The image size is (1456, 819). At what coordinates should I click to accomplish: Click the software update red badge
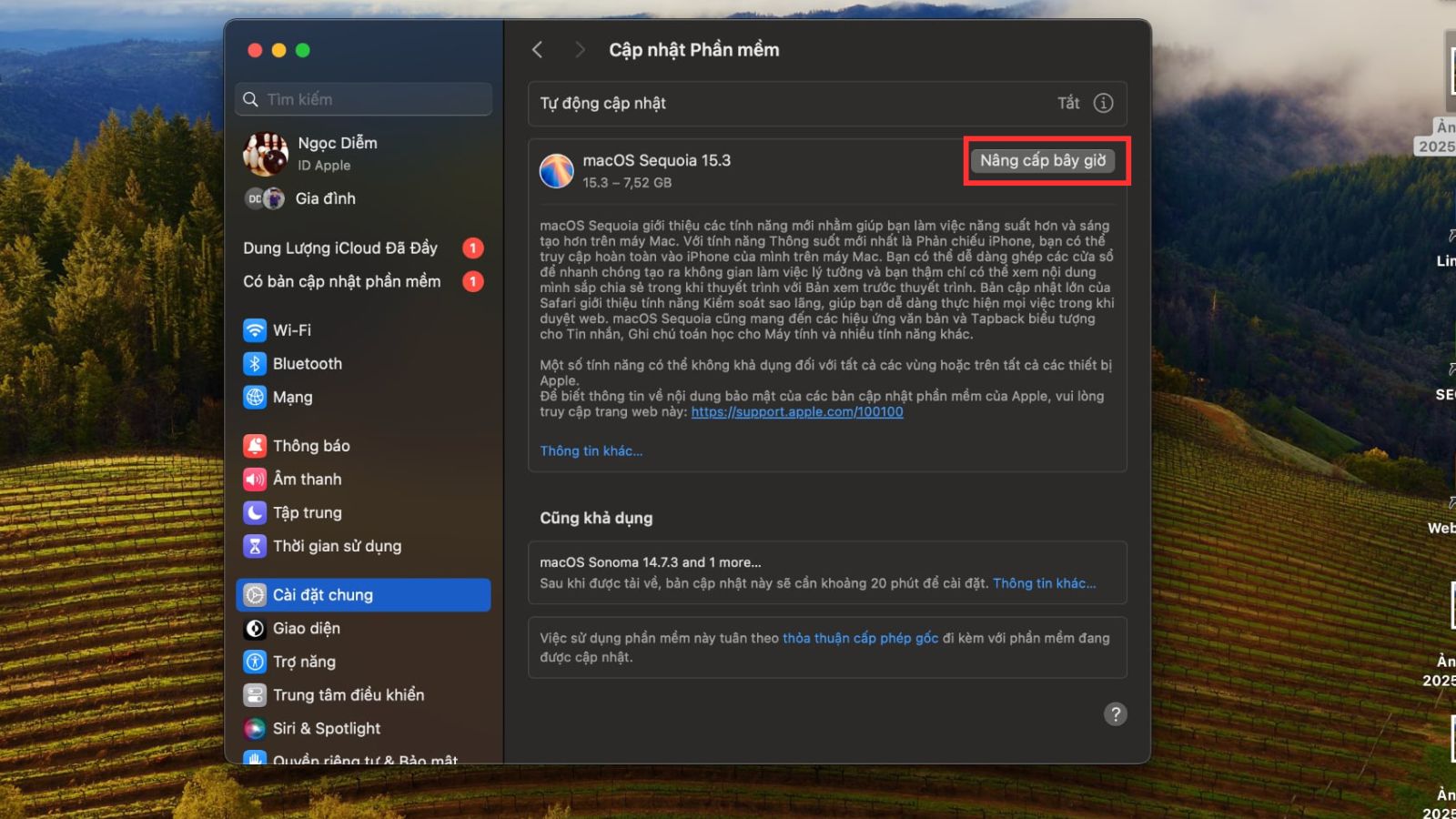point(473,281)
